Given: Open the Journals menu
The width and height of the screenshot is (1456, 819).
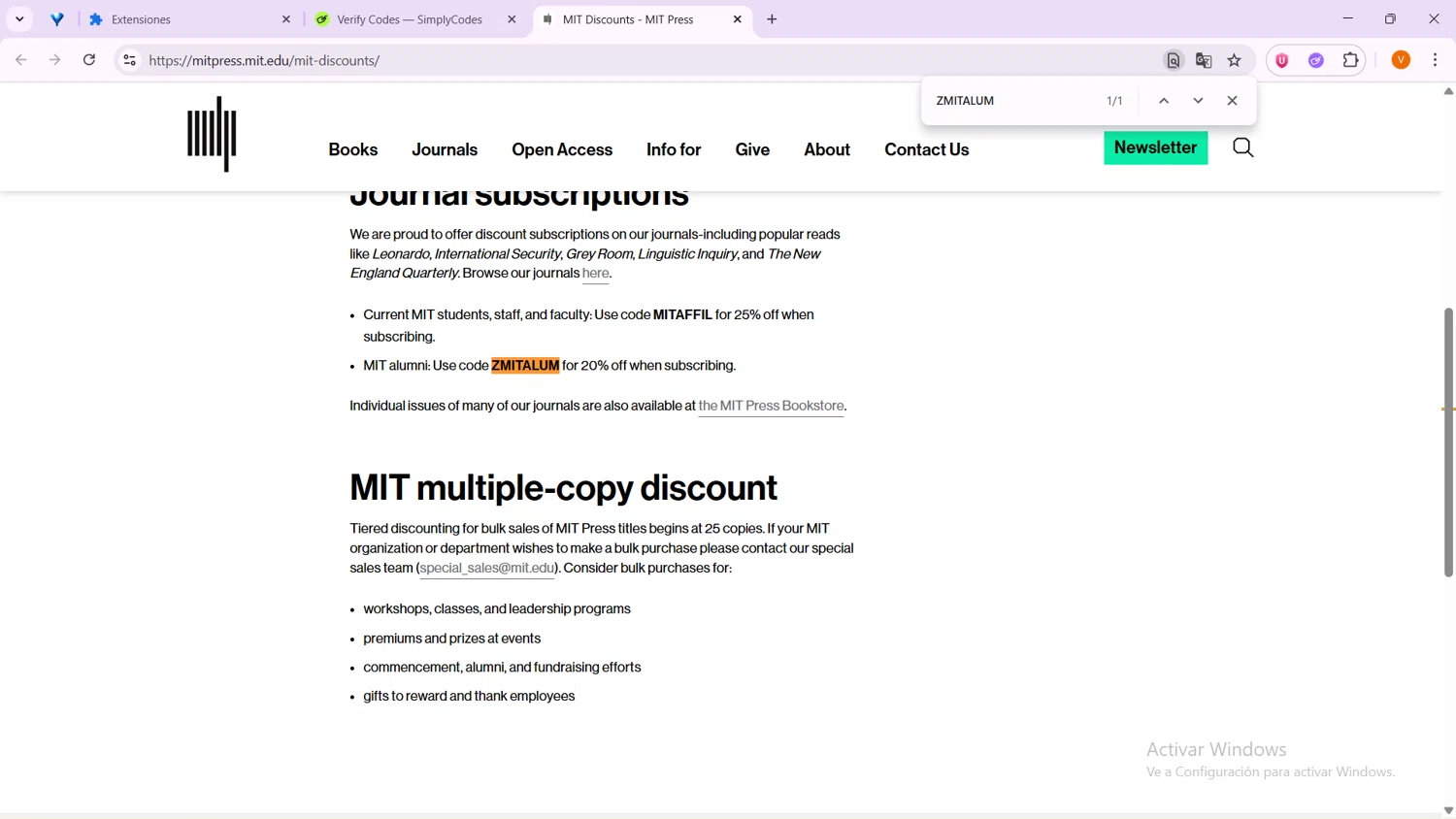Looking at the screenshot, I should coord(445,149).
